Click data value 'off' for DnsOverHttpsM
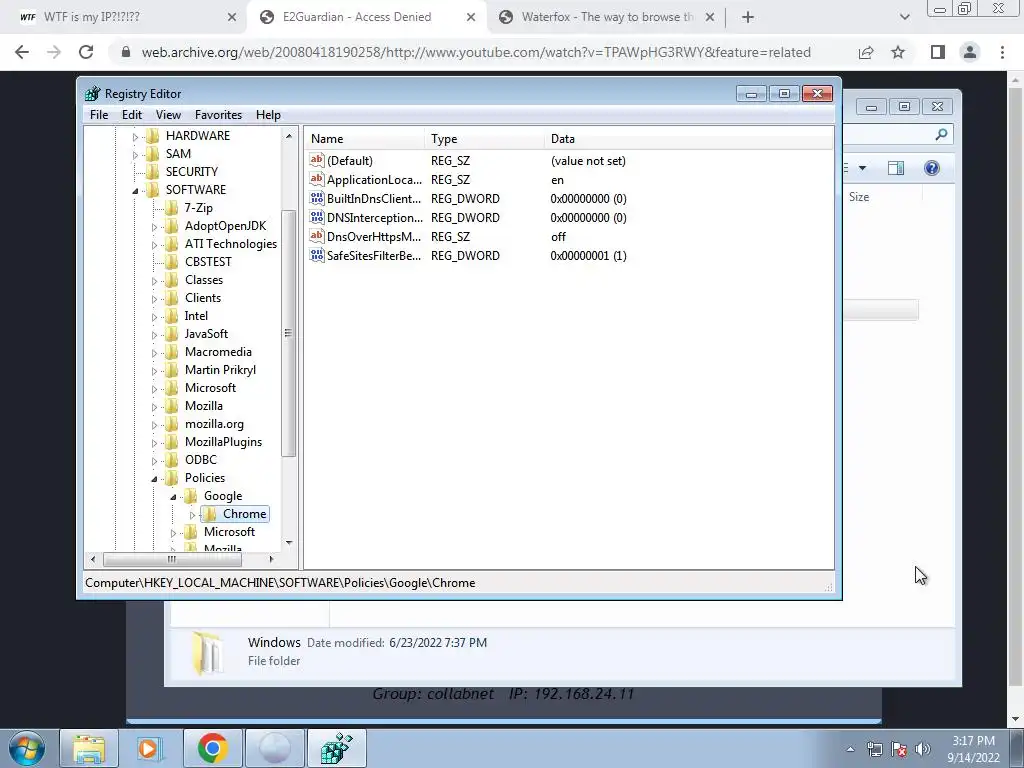 (558, 236)
